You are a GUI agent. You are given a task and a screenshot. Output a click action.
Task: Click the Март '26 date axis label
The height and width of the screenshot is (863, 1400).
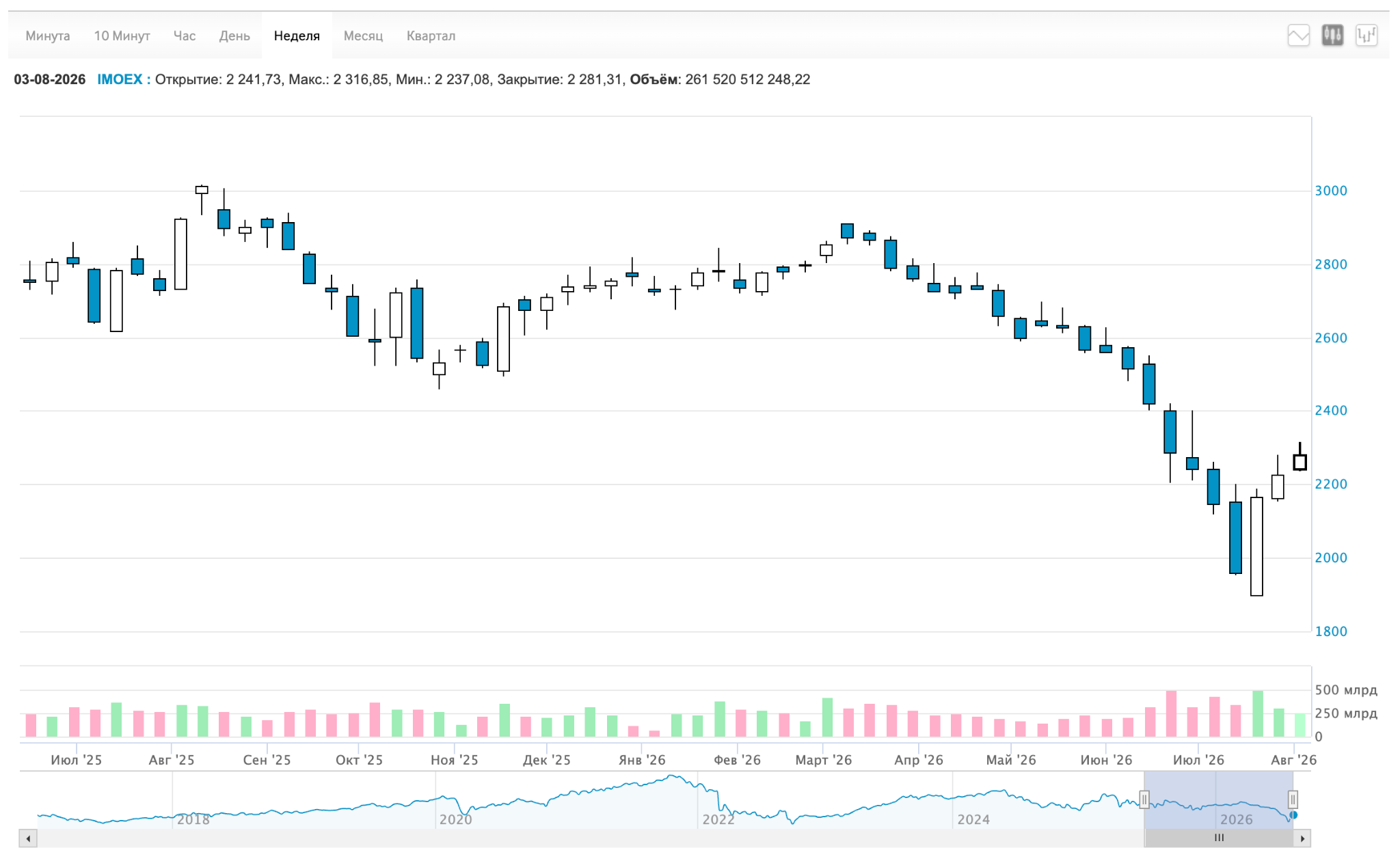(824, 760)
